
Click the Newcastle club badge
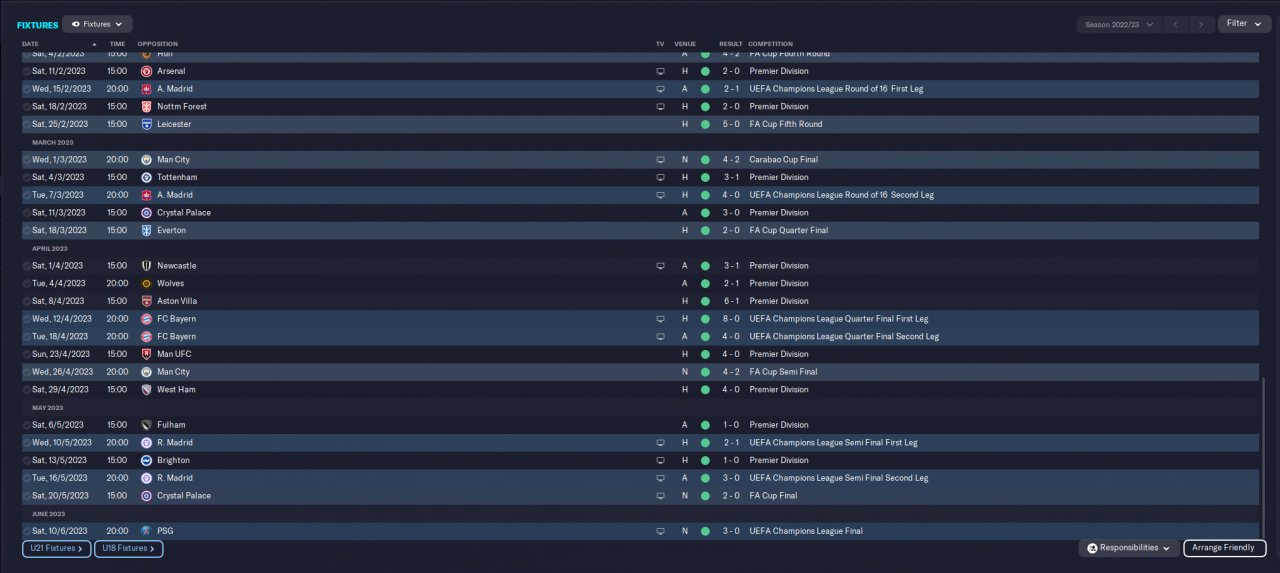147,266
